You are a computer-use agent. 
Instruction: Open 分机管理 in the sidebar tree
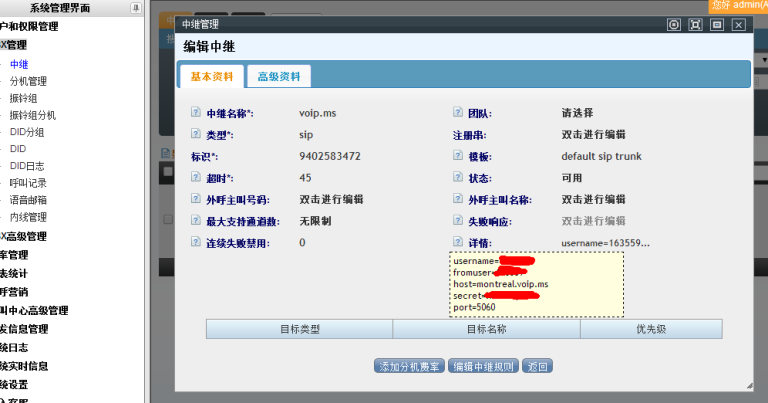tap(28, 81)
